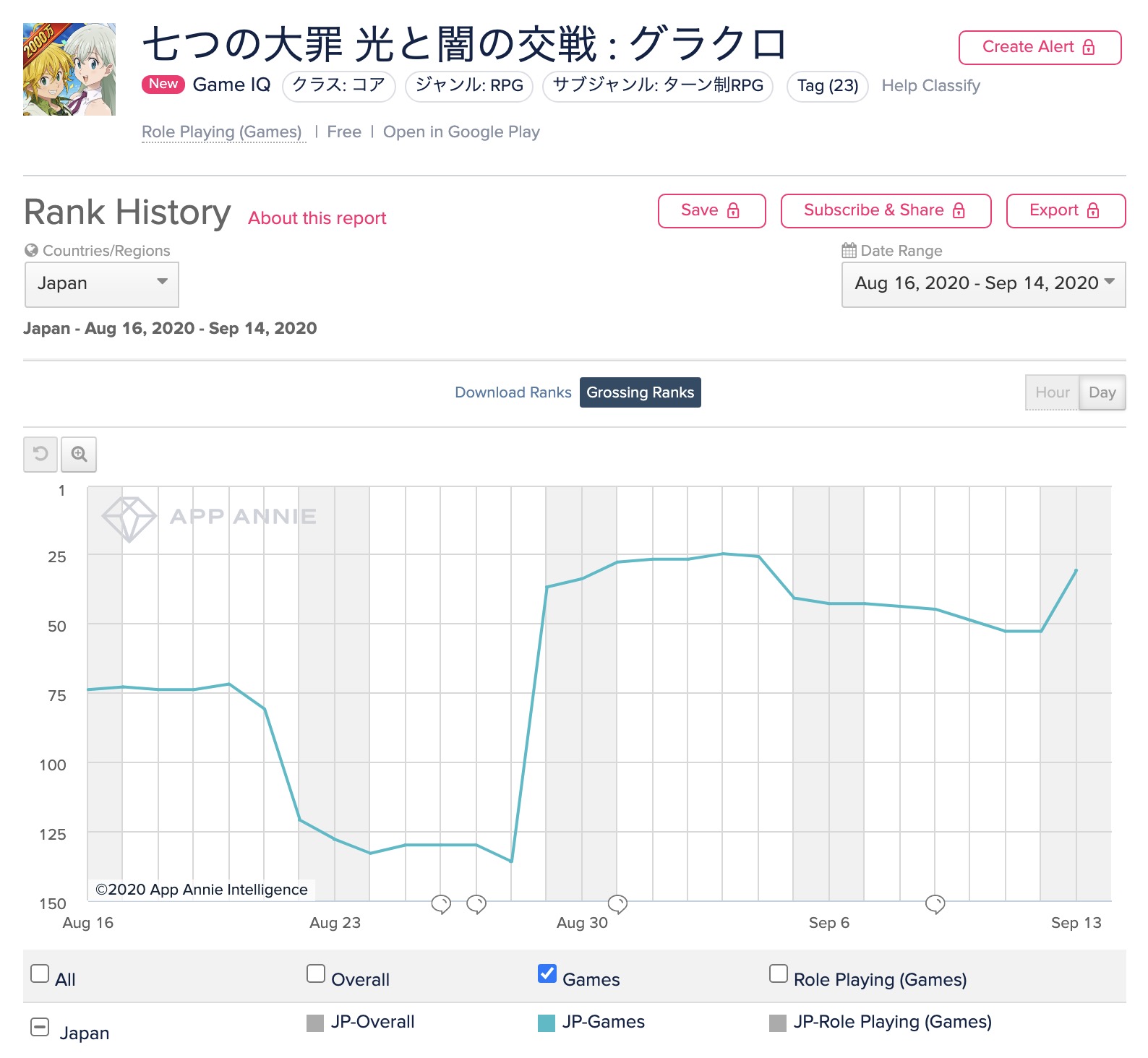
Task: Open About this report link
Action: click(x=317, y=218)
